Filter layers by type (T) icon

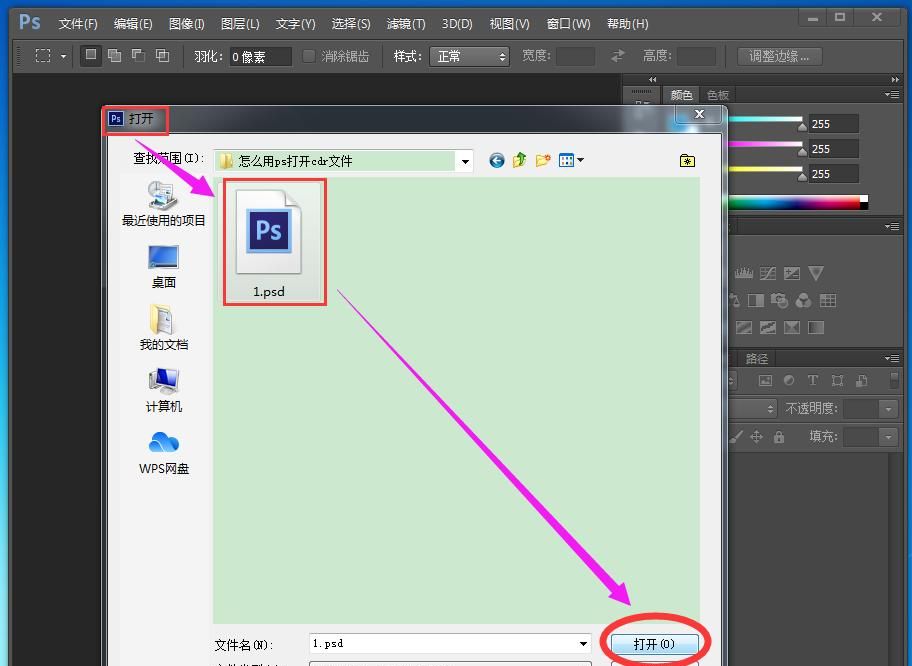pyautogui.click(x=813, y=380)
